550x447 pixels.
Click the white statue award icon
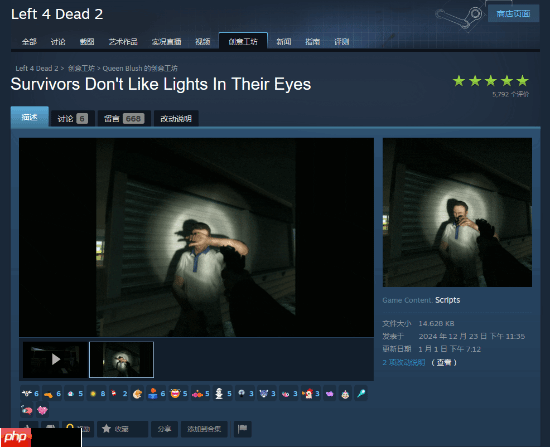pos(219,393)
